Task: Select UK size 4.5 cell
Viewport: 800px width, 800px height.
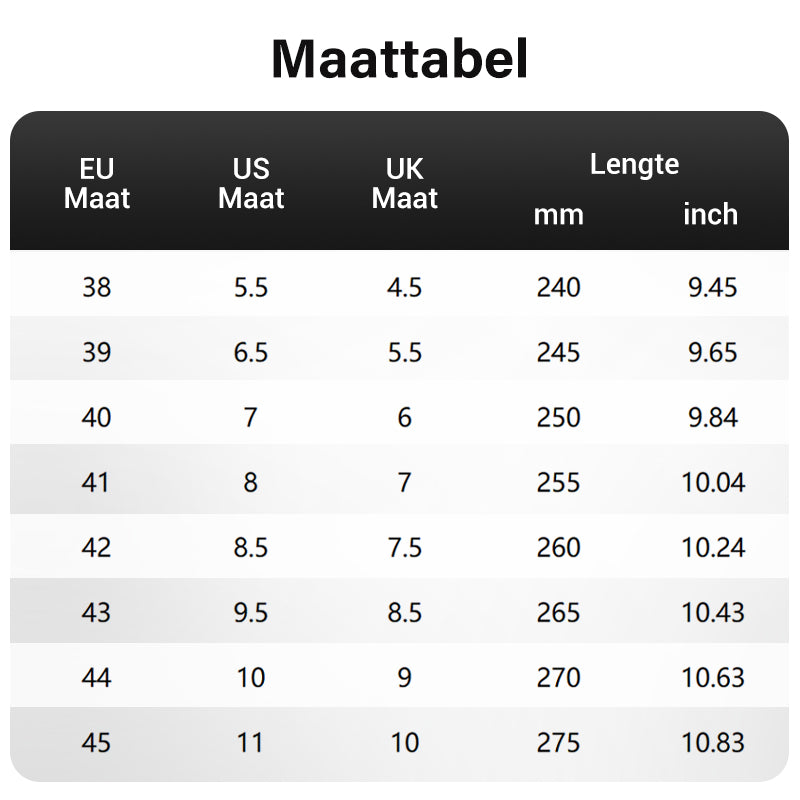Action: pos(405,288)
